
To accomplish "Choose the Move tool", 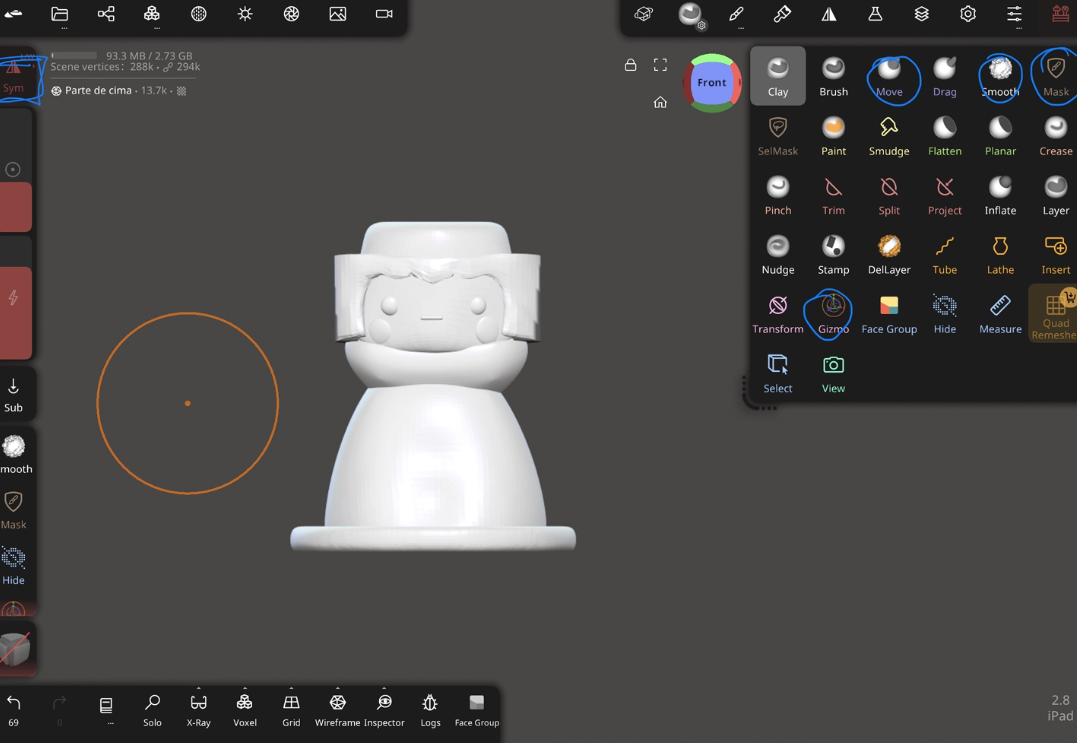I will (889, 76).
